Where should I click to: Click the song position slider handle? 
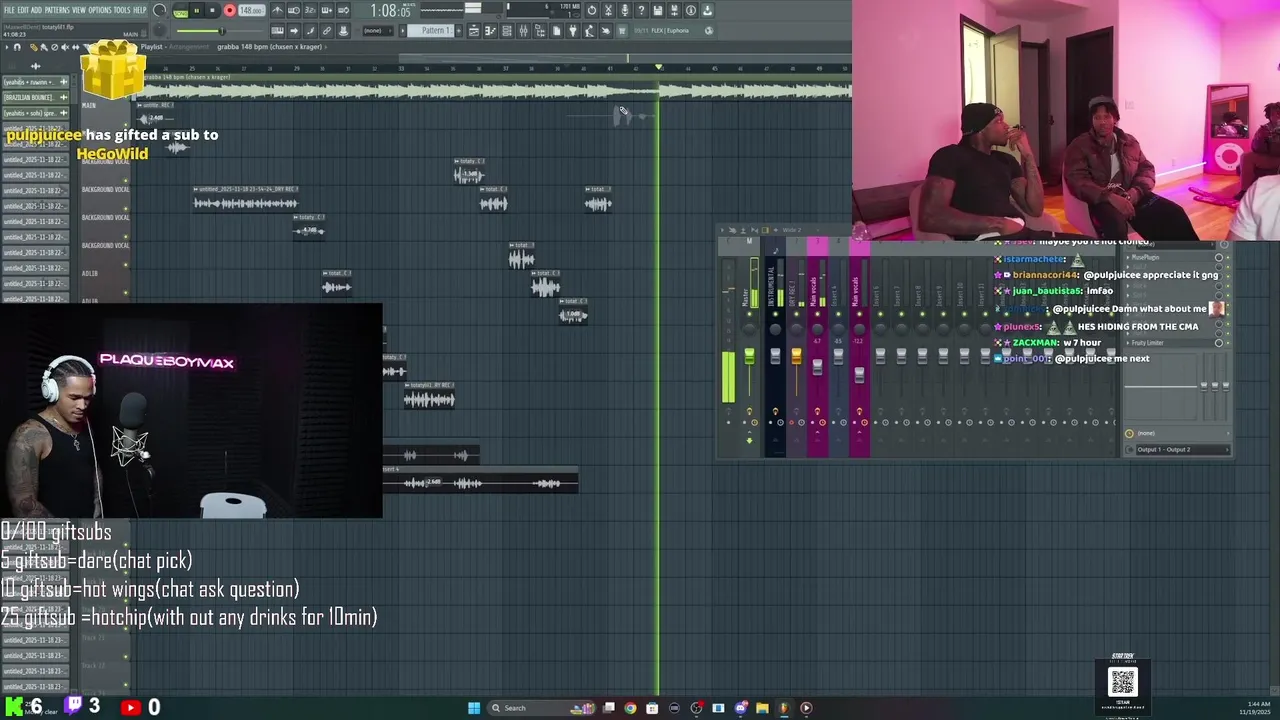point(222,31)
